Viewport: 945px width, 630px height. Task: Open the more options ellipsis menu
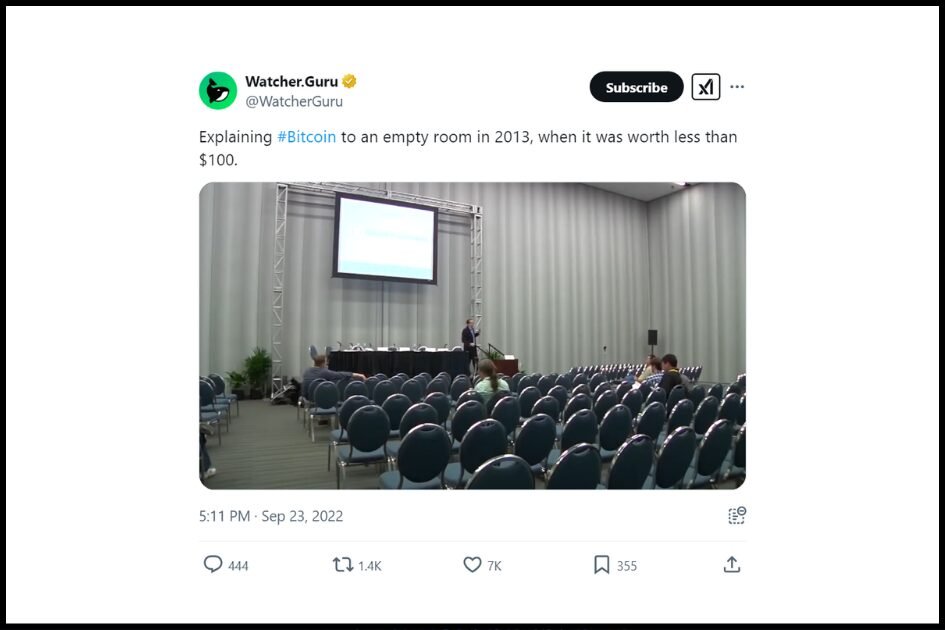(x=737, y=87)
